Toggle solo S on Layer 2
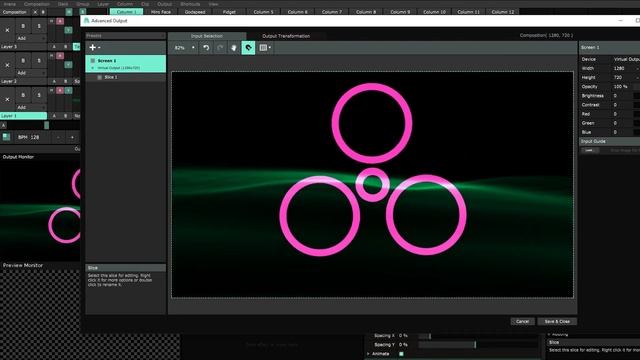This screenshot has width=640, height=360. [x=39, y=61]
